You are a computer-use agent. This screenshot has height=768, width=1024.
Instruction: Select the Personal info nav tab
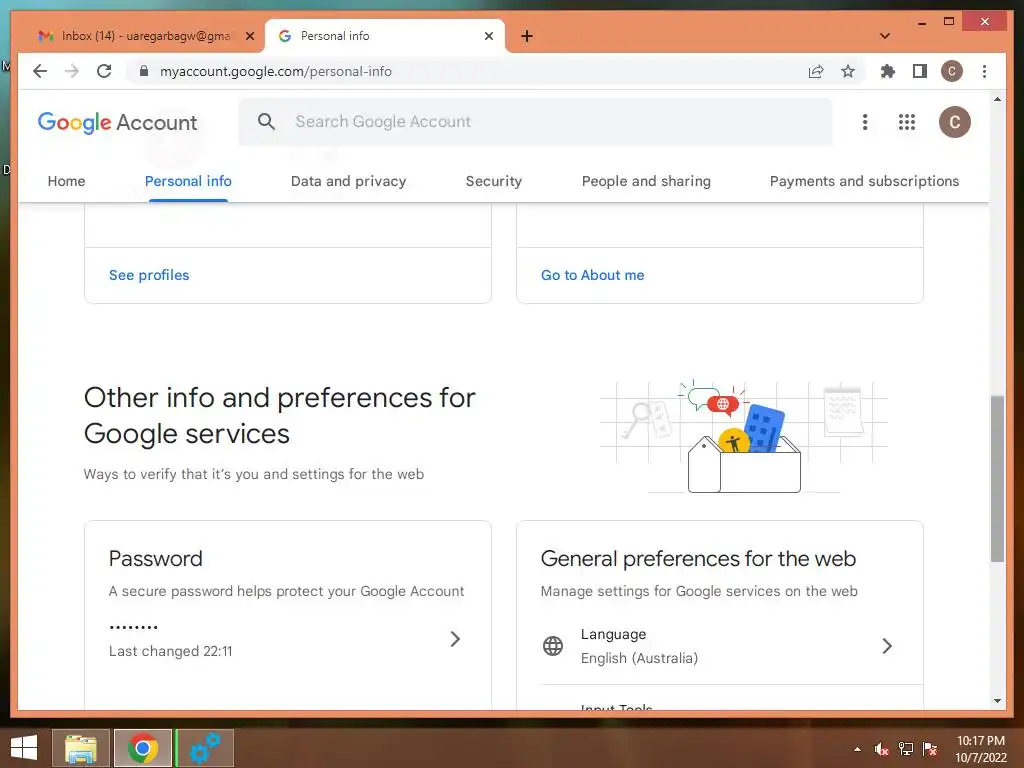(x=188, y=181)
